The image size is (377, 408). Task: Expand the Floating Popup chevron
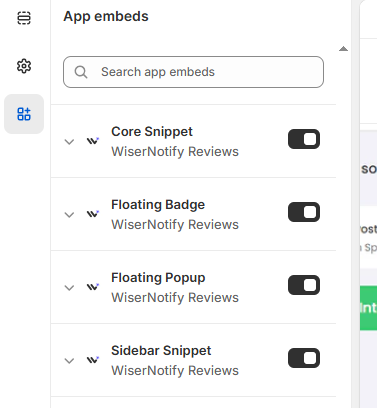coord(69,288)
